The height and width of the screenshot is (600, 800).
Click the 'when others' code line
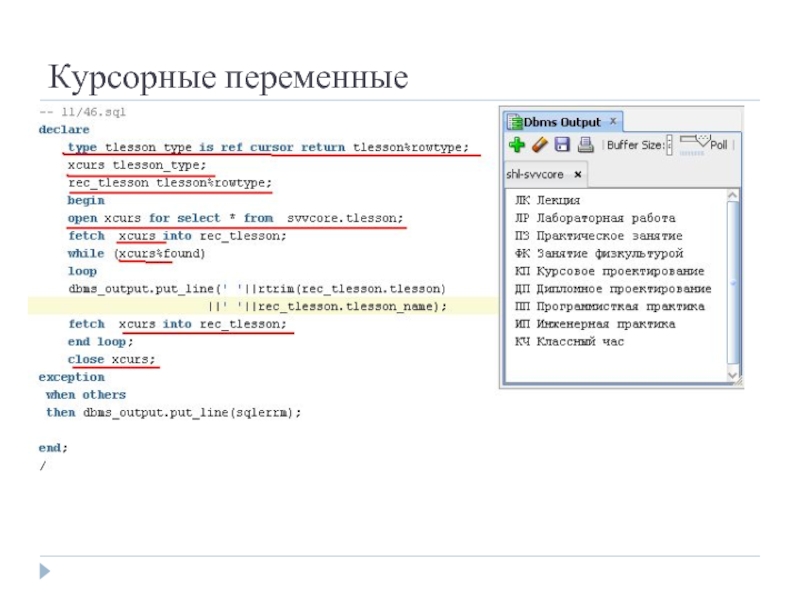pyautogui.click(x=86, y=395)
